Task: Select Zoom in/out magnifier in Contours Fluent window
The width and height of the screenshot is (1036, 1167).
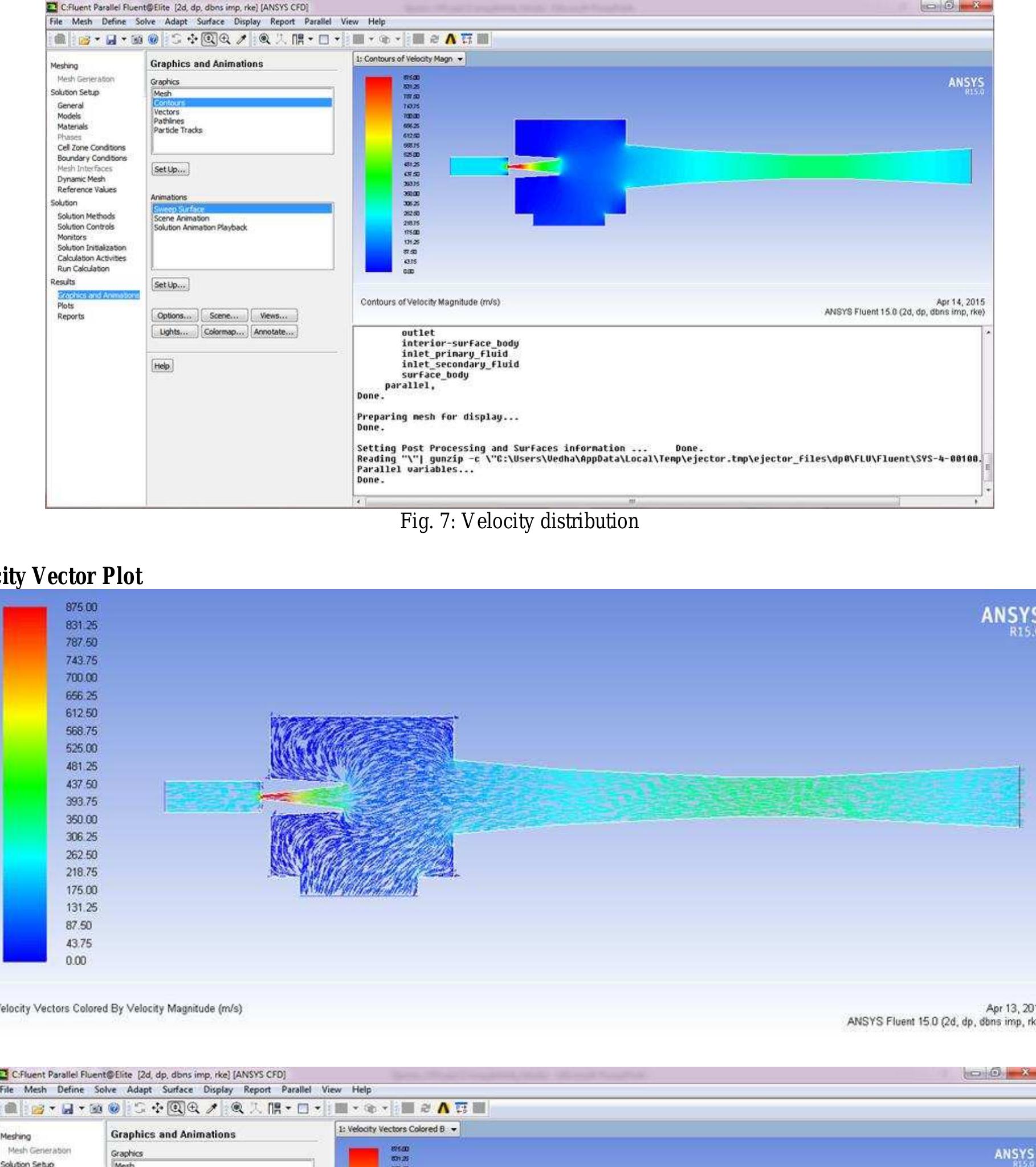Action: [x=225, y=40]
